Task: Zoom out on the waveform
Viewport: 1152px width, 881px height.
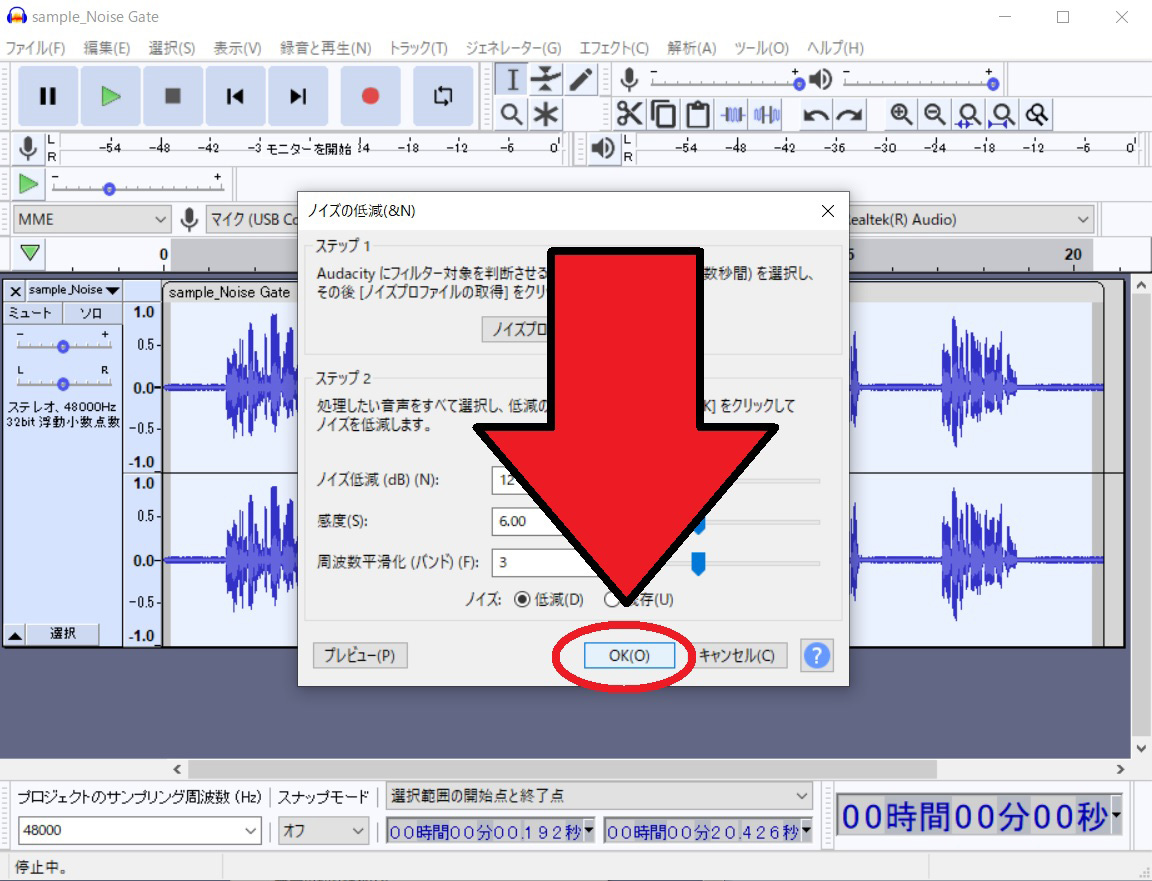Action: [935, 115]
